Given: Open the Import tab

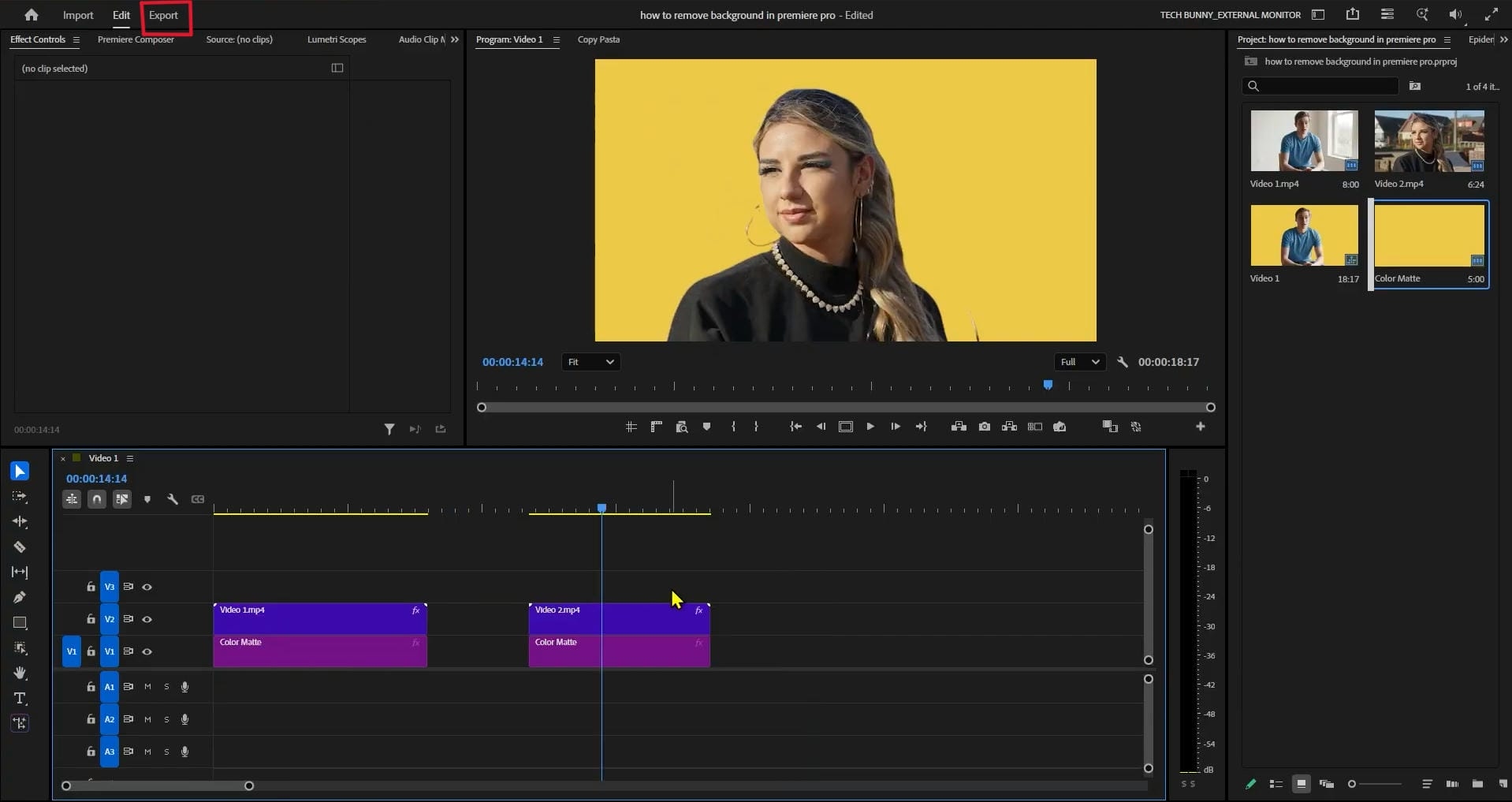Looking at the screenshot, I should tap(78, 15).
